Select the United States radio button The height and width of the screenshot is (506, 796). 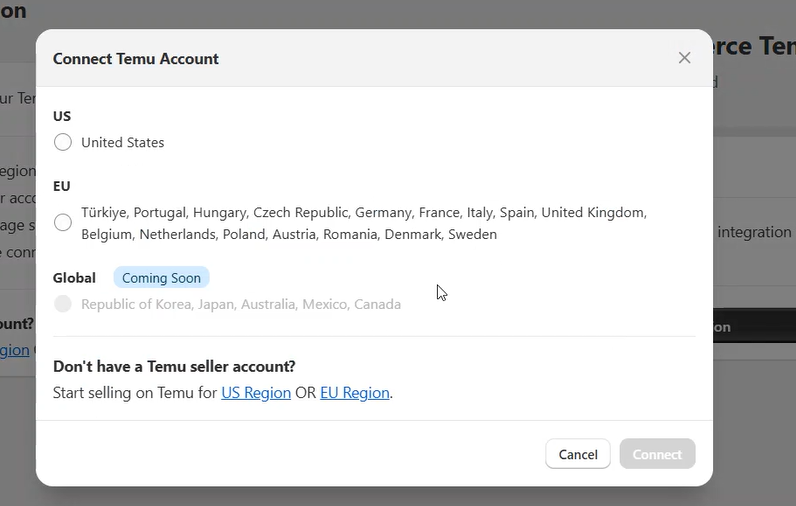coord(63,142)
